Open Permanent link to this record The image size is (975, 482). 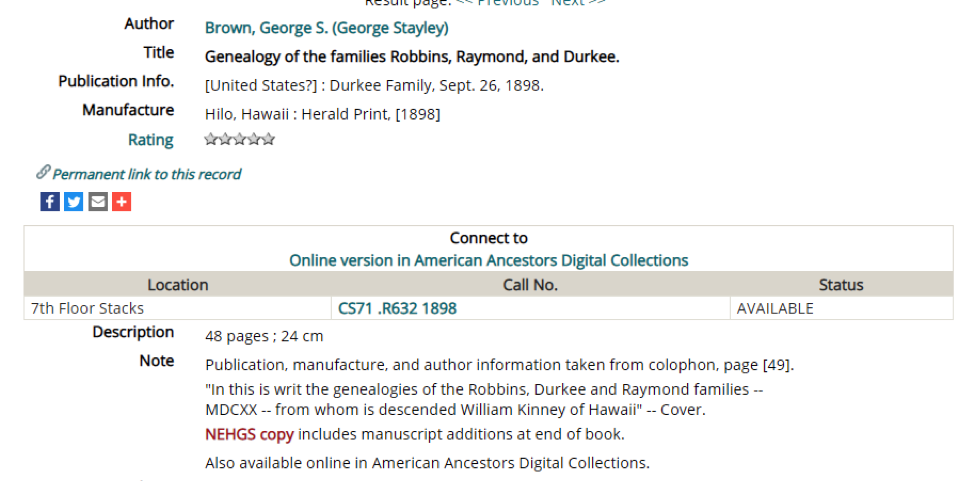[146, 174]
